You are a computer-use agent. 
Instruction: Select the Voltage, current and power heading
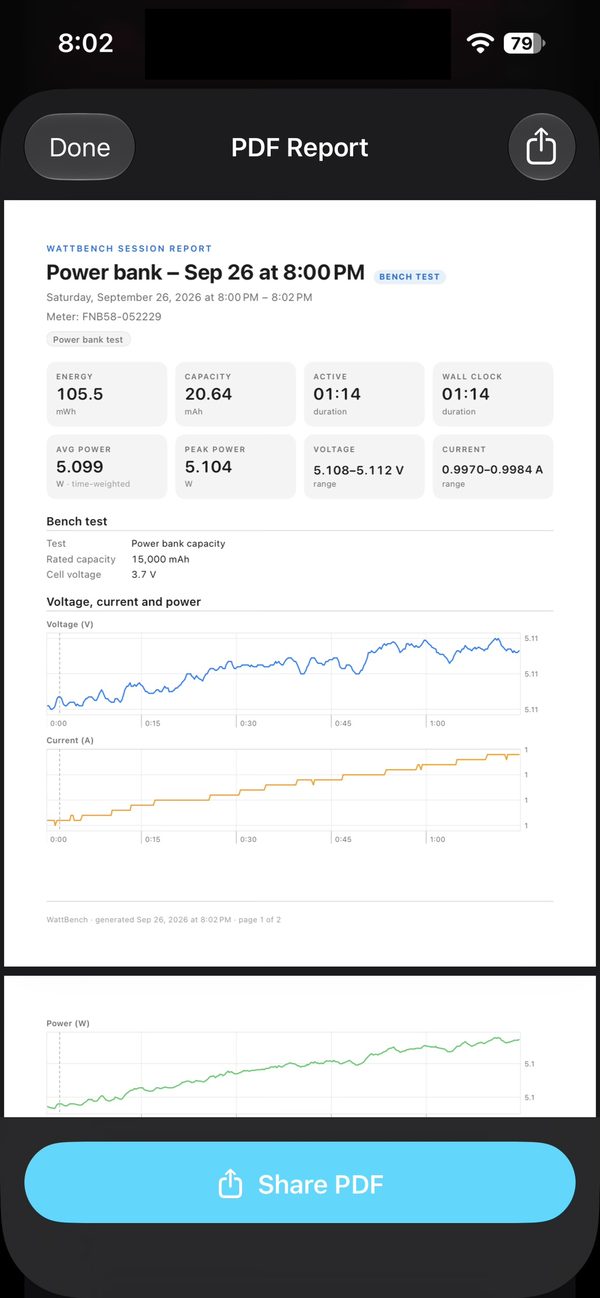click(x=124, y=602)
